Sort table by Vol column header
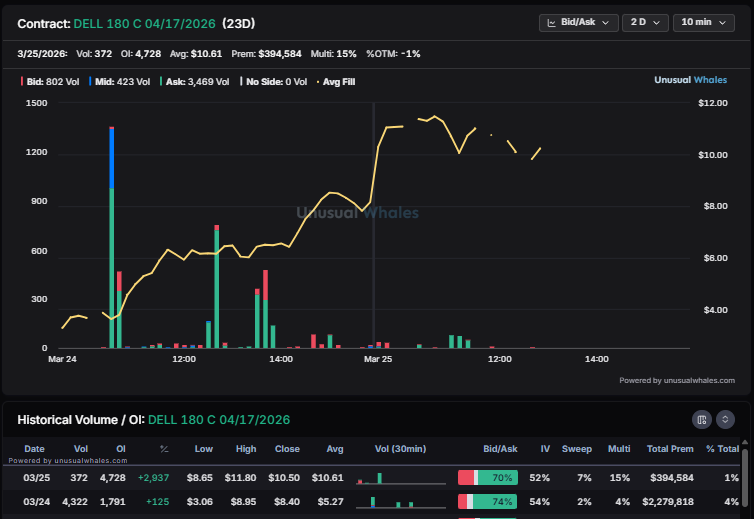Viewport: 754px width, 519px height. [x=81, y=449]
